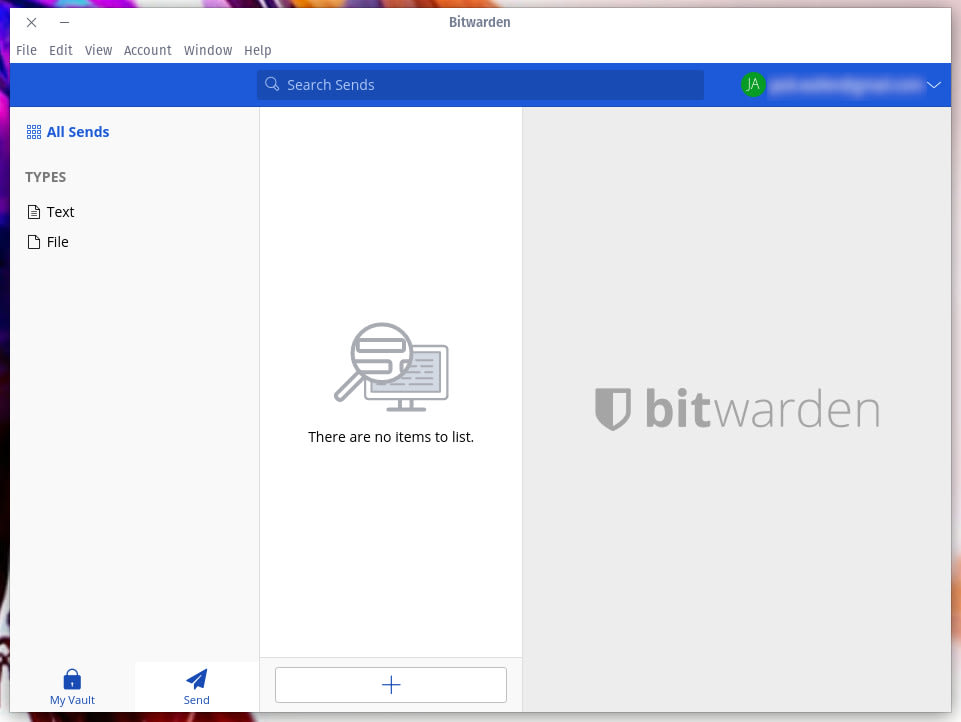
Task: Open the Window menu
Action: coord(208,50)
